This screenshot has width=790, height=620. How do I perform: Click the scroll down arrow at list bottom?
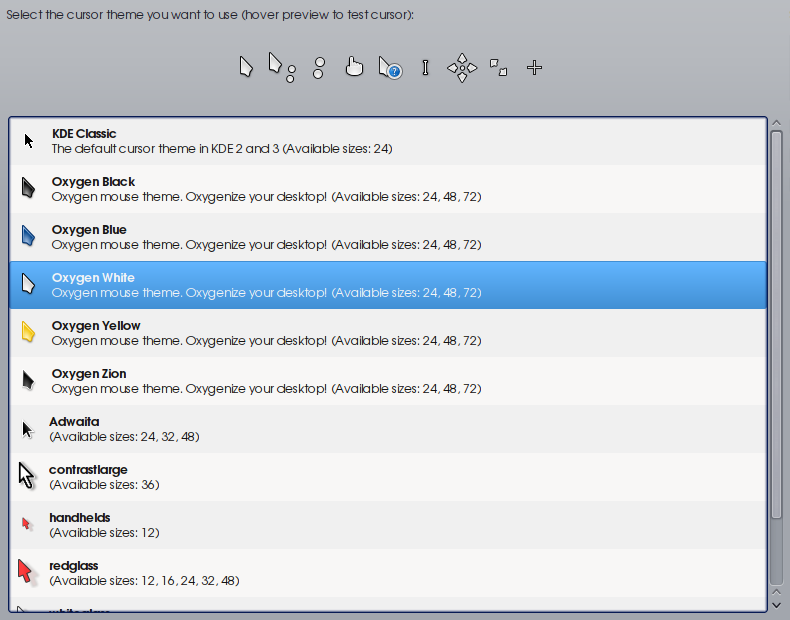(776, 605)
